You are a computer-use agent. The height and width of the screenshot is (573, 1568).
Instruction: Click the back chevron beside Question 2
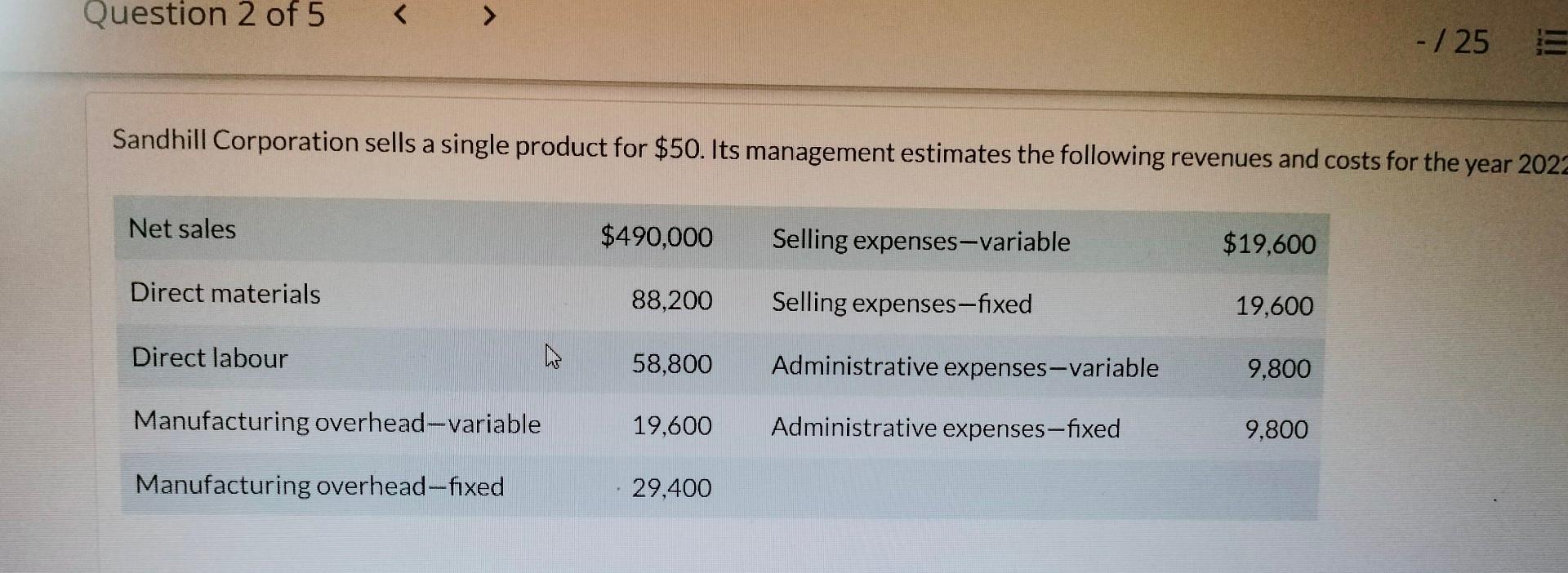point(401,14)
